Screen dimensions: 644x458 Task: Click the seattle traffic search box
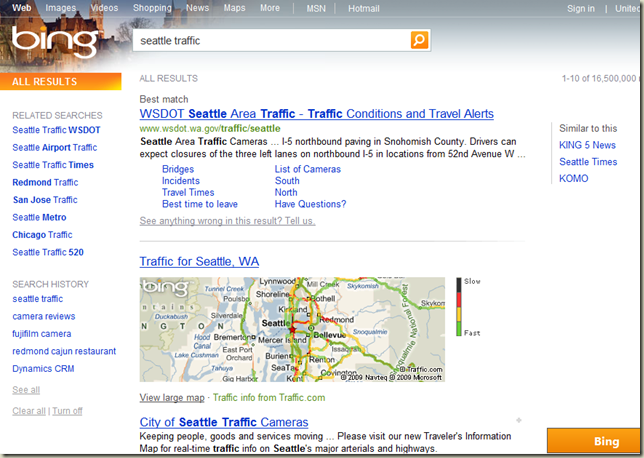(x=271, y=41)
